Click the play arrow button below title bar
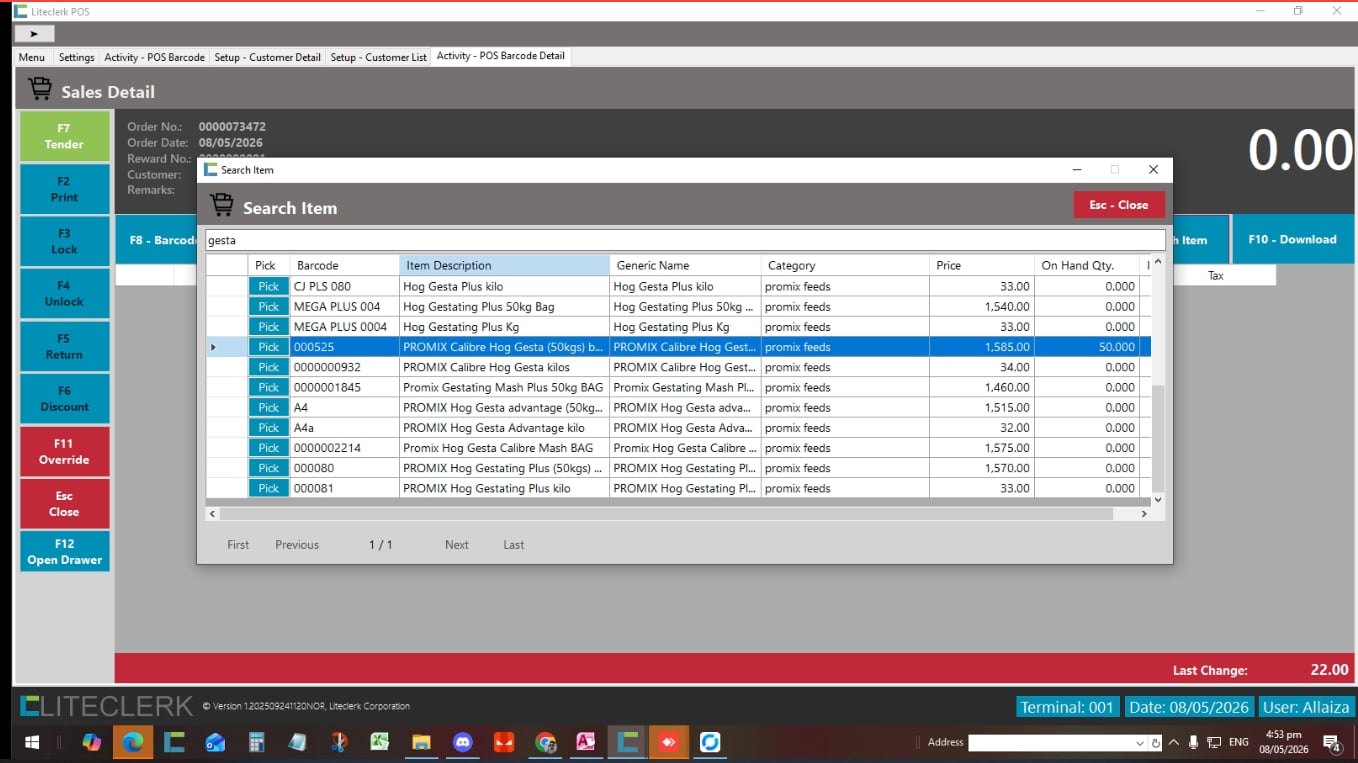 click(34, 33)
